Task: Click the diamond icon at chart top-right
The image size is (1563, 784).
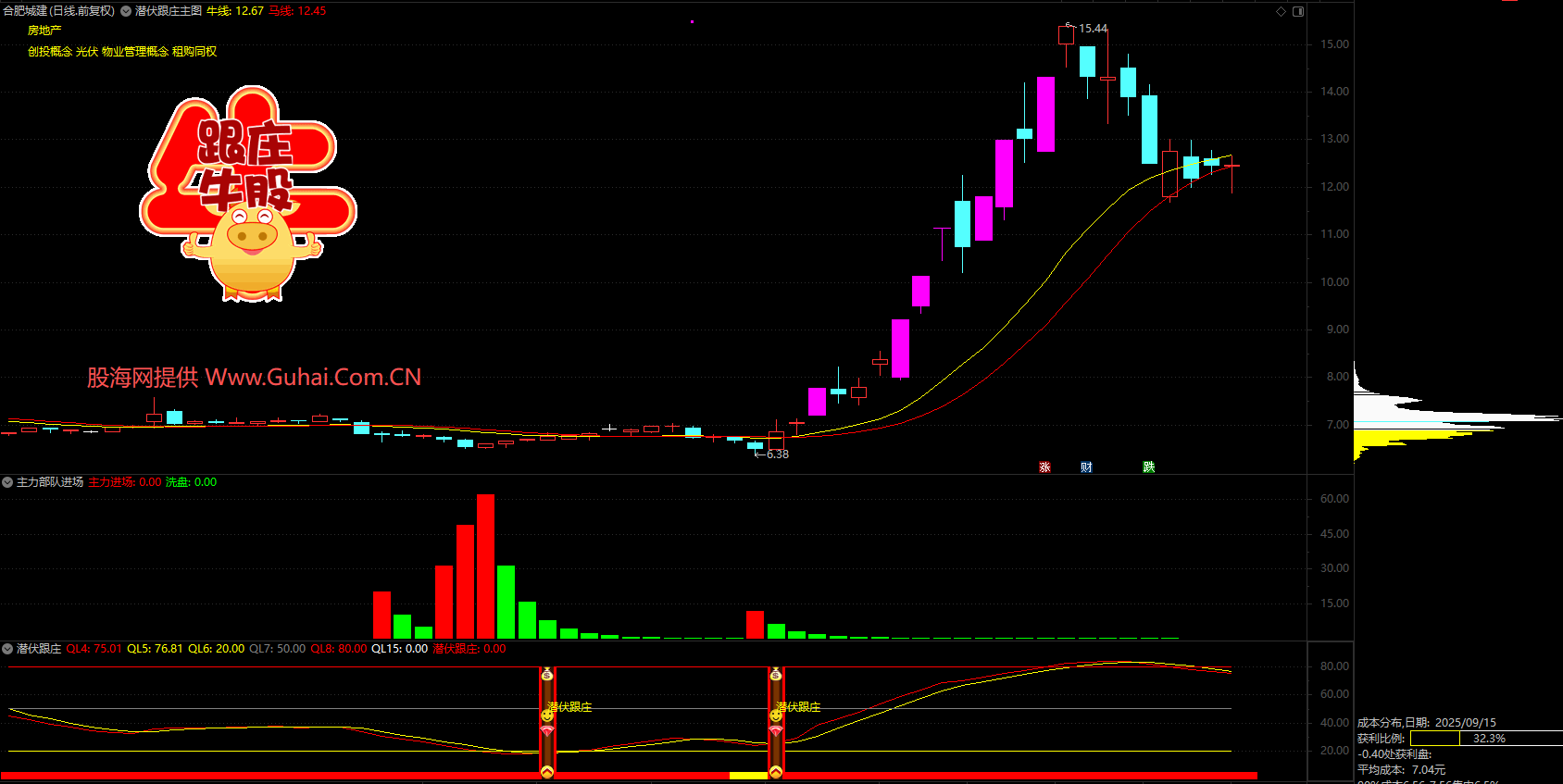Action: [x=1282, y=11]
